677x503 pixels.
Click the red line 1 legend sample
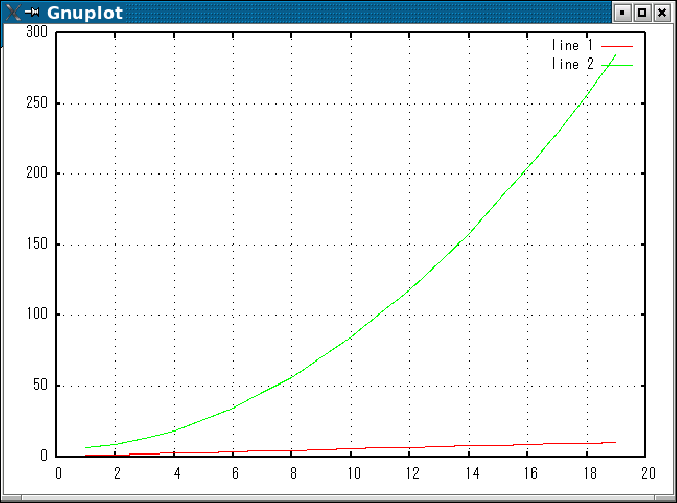click(617, 46)
